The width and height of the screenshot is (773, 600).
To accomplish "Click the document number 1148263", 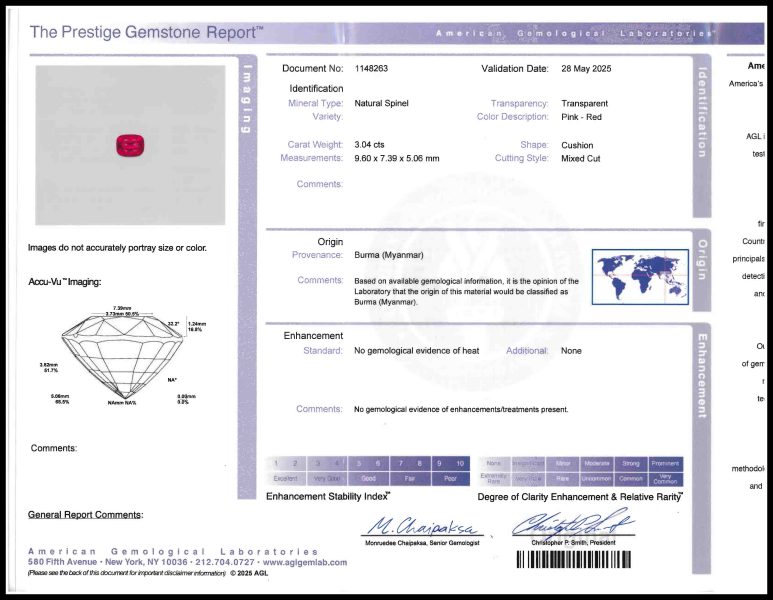I will point(371,69).
